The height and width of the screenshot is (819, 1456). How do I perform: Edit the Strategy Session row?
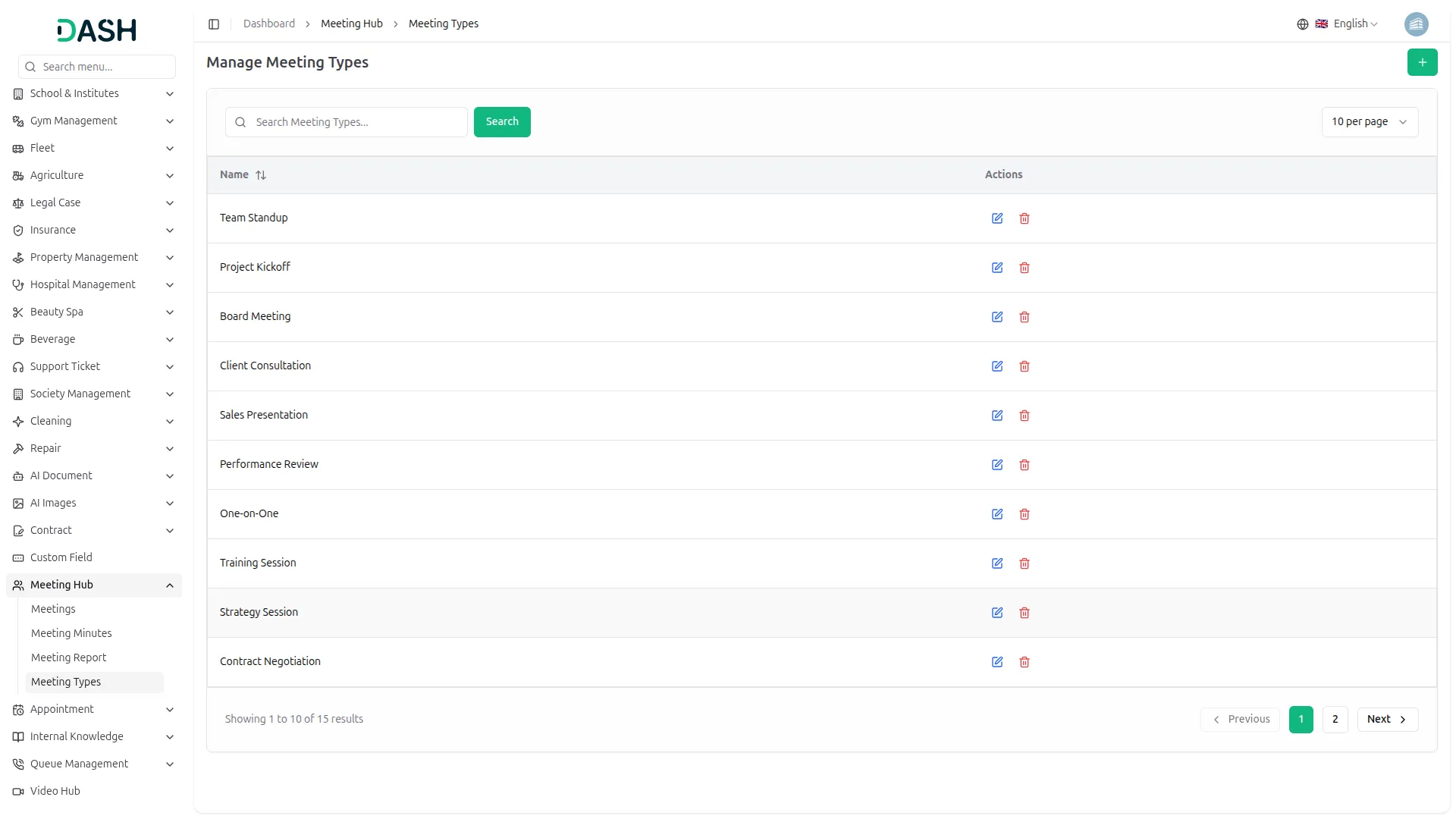click(x=997, y=613)
